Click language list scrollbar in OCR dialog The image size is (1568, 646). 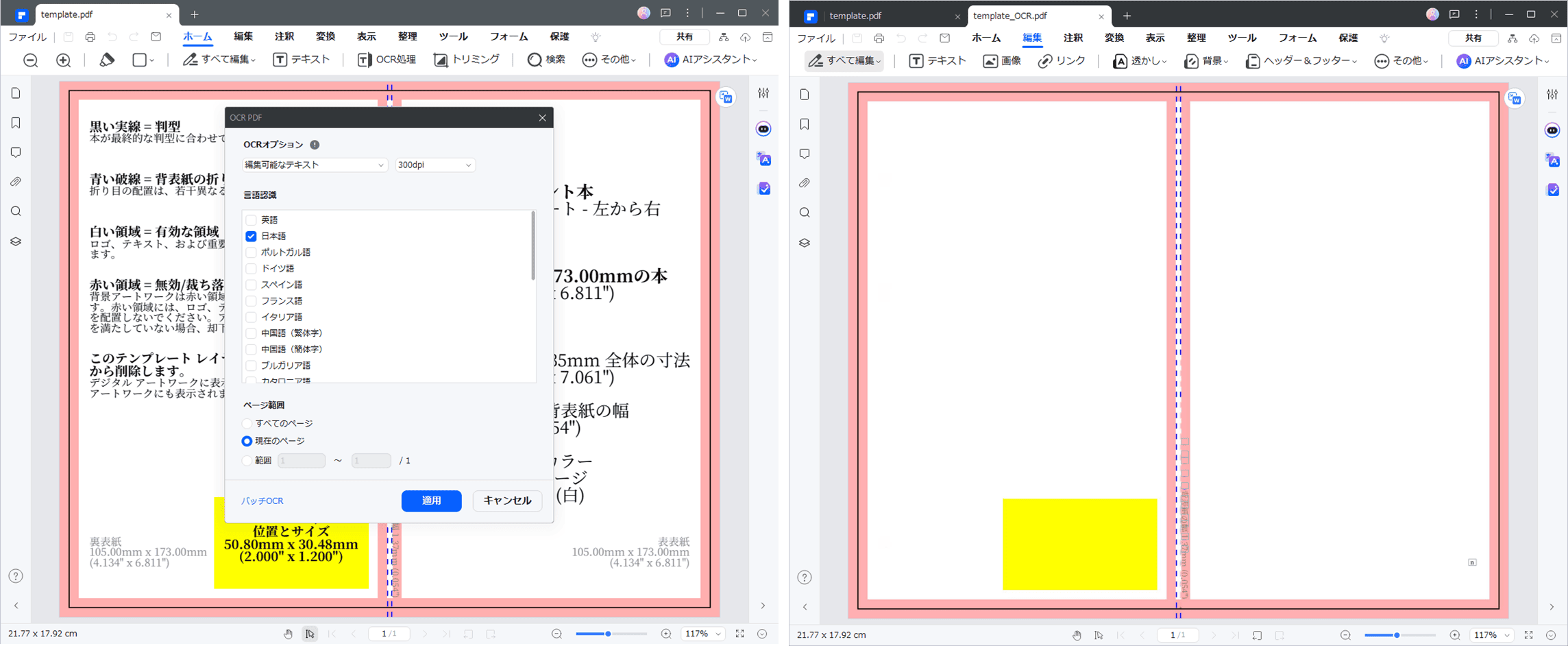(533, 246)
